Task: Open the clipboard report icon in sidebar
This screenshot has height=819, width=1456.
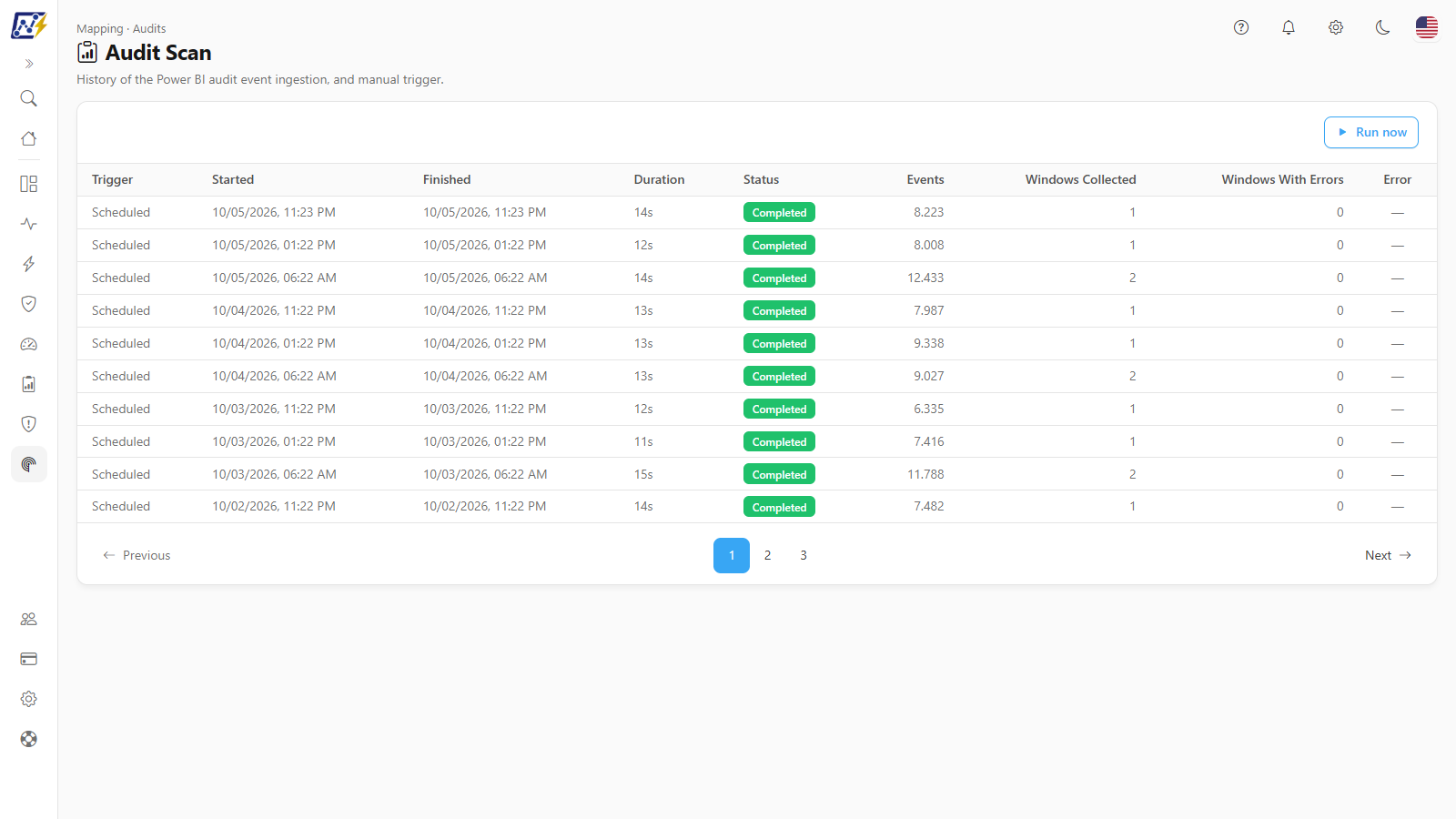Action: (29, 384)
